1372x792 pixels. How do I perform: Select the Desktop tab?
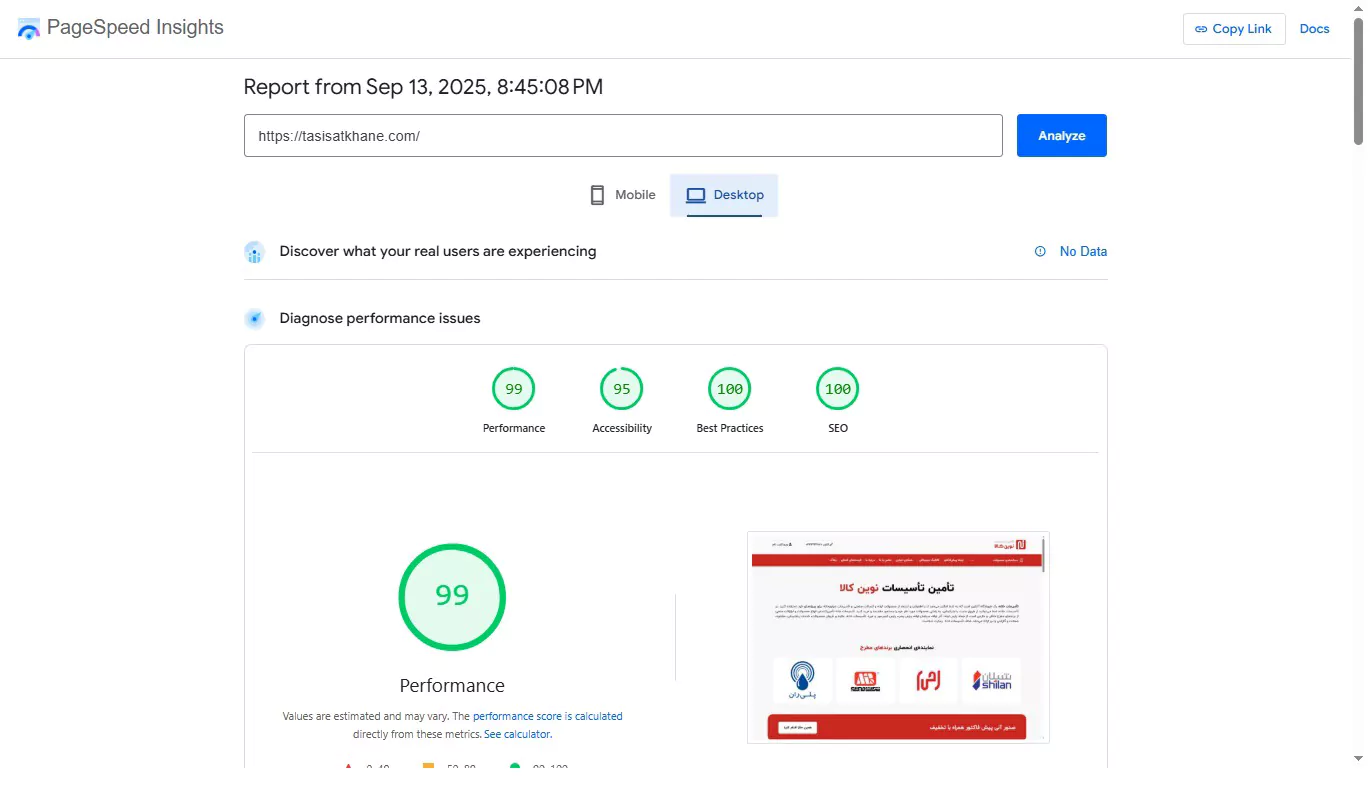pos(724,195)
